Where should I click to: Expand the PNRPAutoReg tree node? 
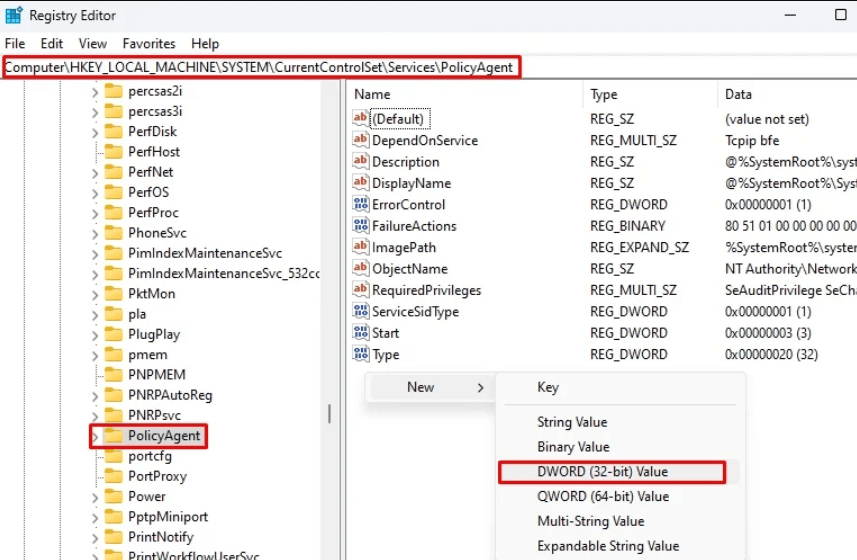point(95,396)
